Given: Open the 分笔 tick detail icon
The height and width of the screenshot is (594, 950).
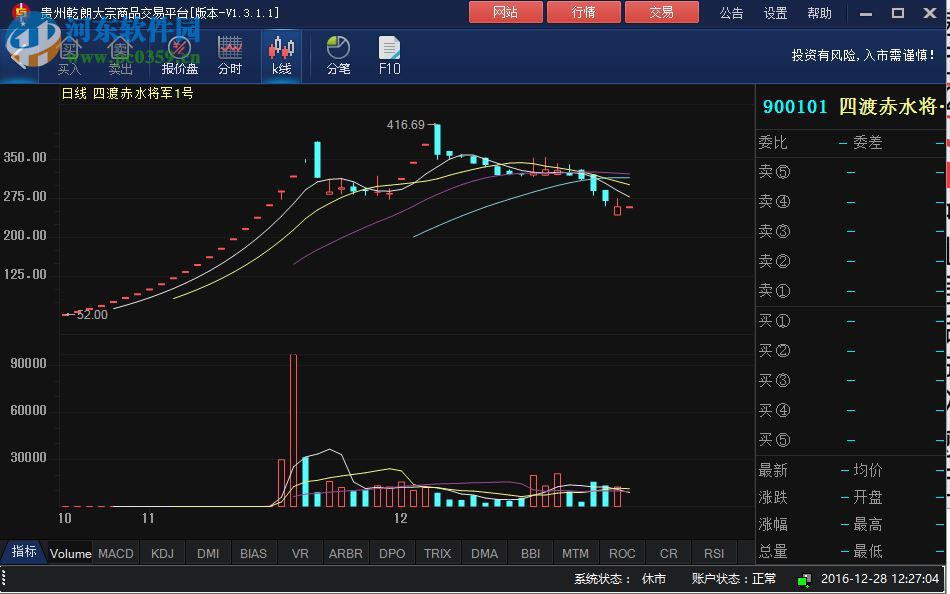Looking at the screenshot, I should click(x=338, y=55).
